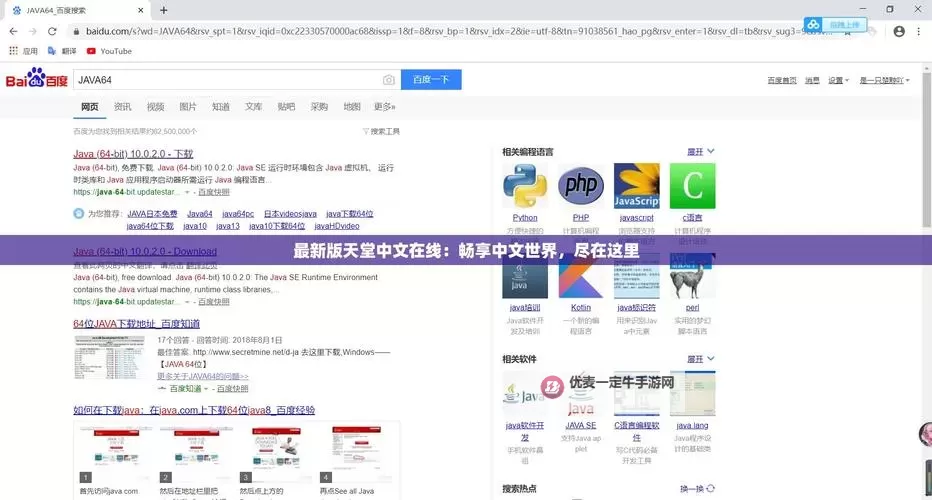The image size is (932, 500).
Task: Click step 3 thumbnail in 百度经验 result
Action: tap(276, 454)
